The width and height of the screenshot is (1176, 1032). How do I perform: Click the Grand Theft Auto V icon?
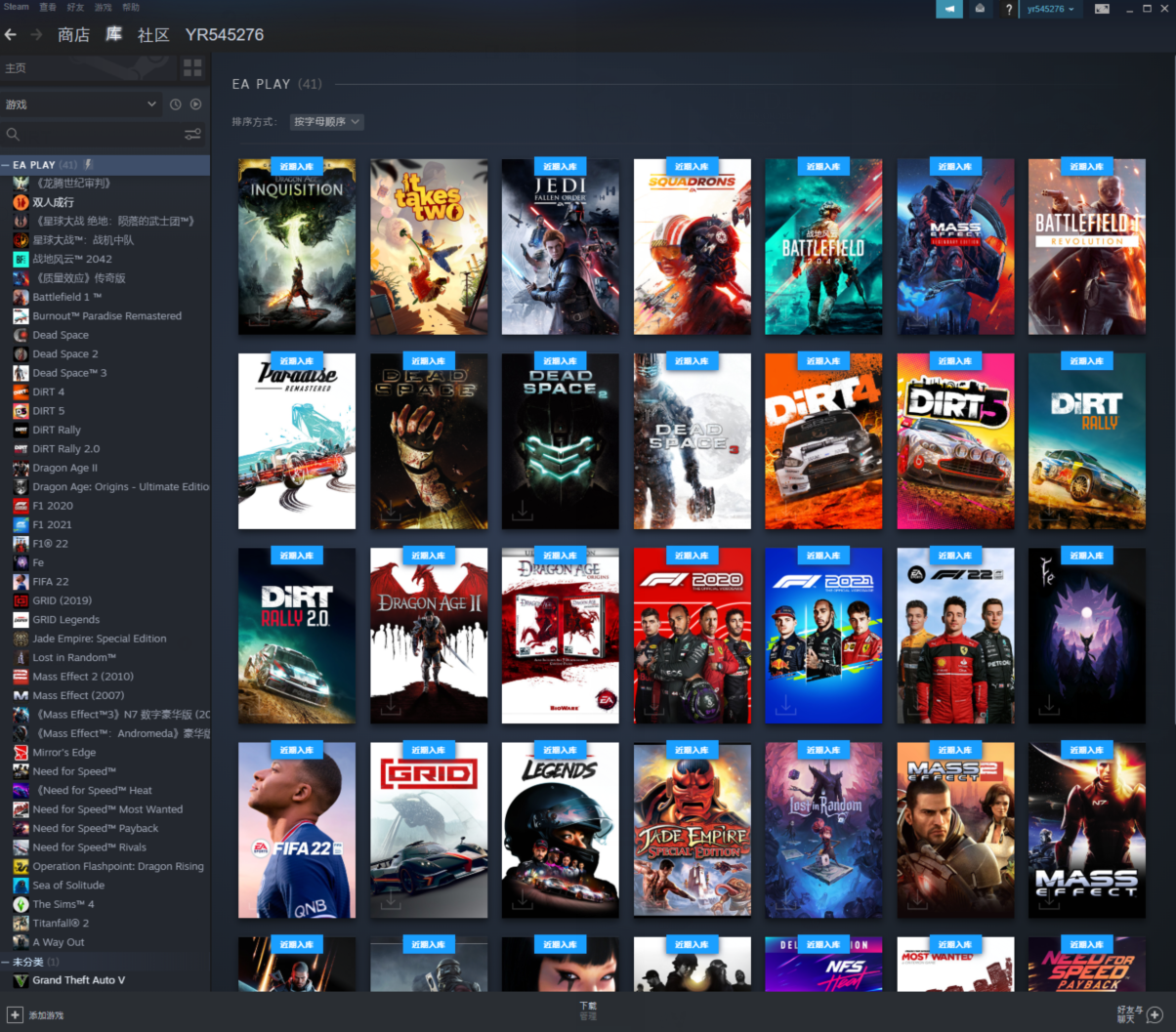pos(21,980)
